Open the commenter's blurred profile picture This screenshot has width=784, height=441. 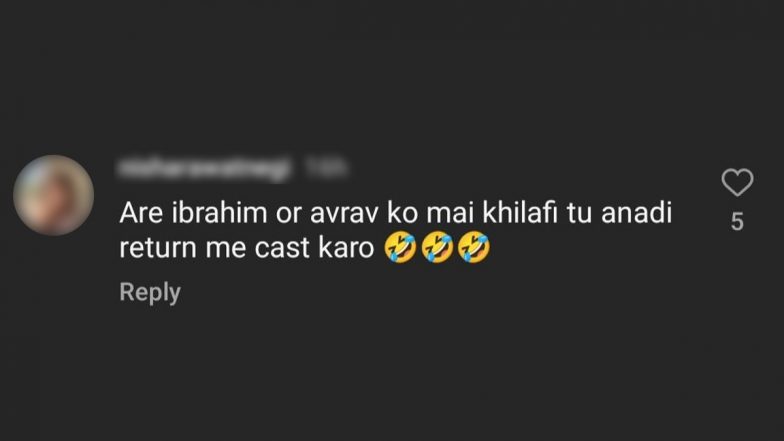[54, 195]
